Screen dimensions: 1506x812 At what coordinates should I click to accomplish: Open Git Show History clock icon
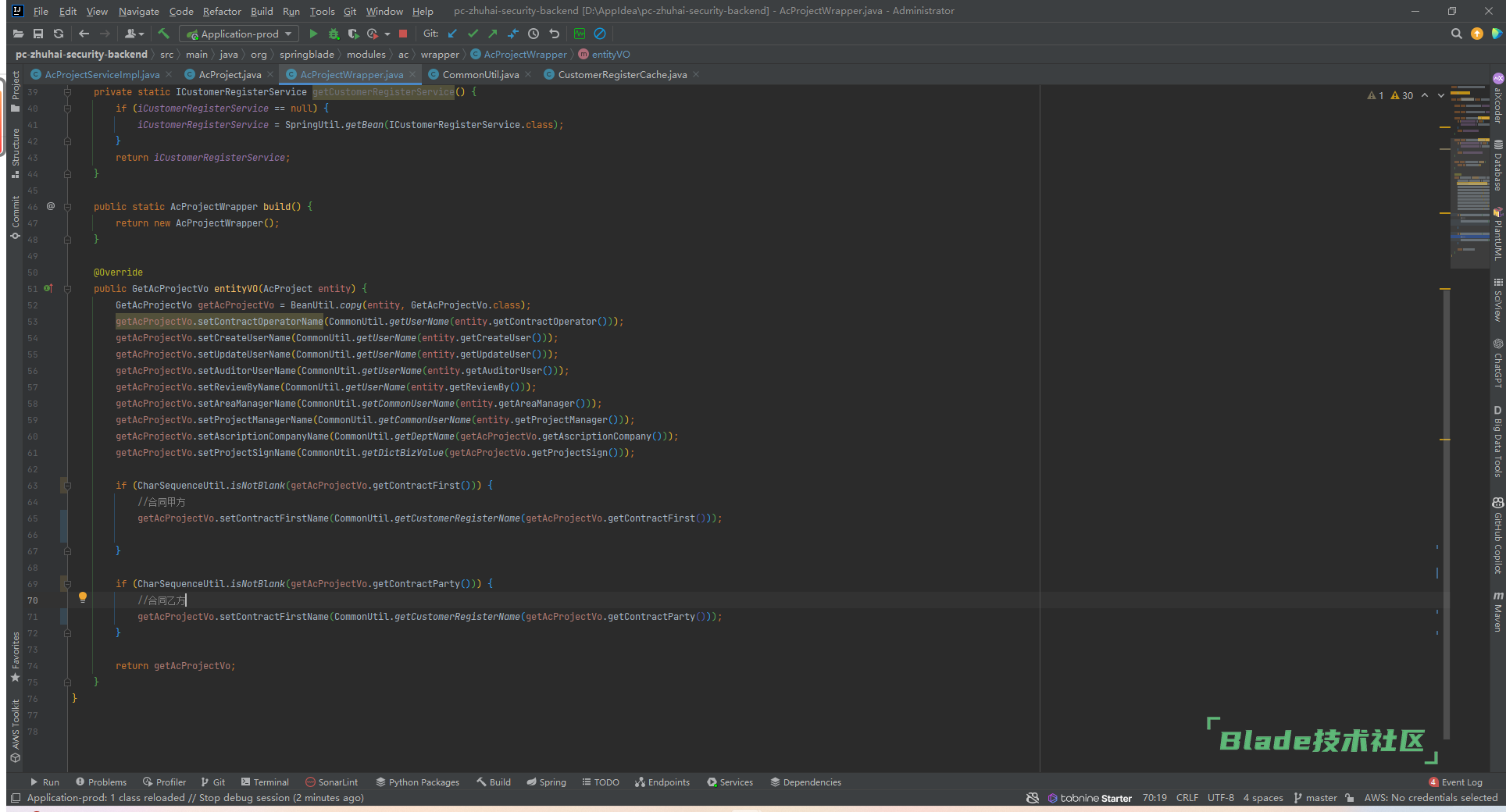pos(534,34)
